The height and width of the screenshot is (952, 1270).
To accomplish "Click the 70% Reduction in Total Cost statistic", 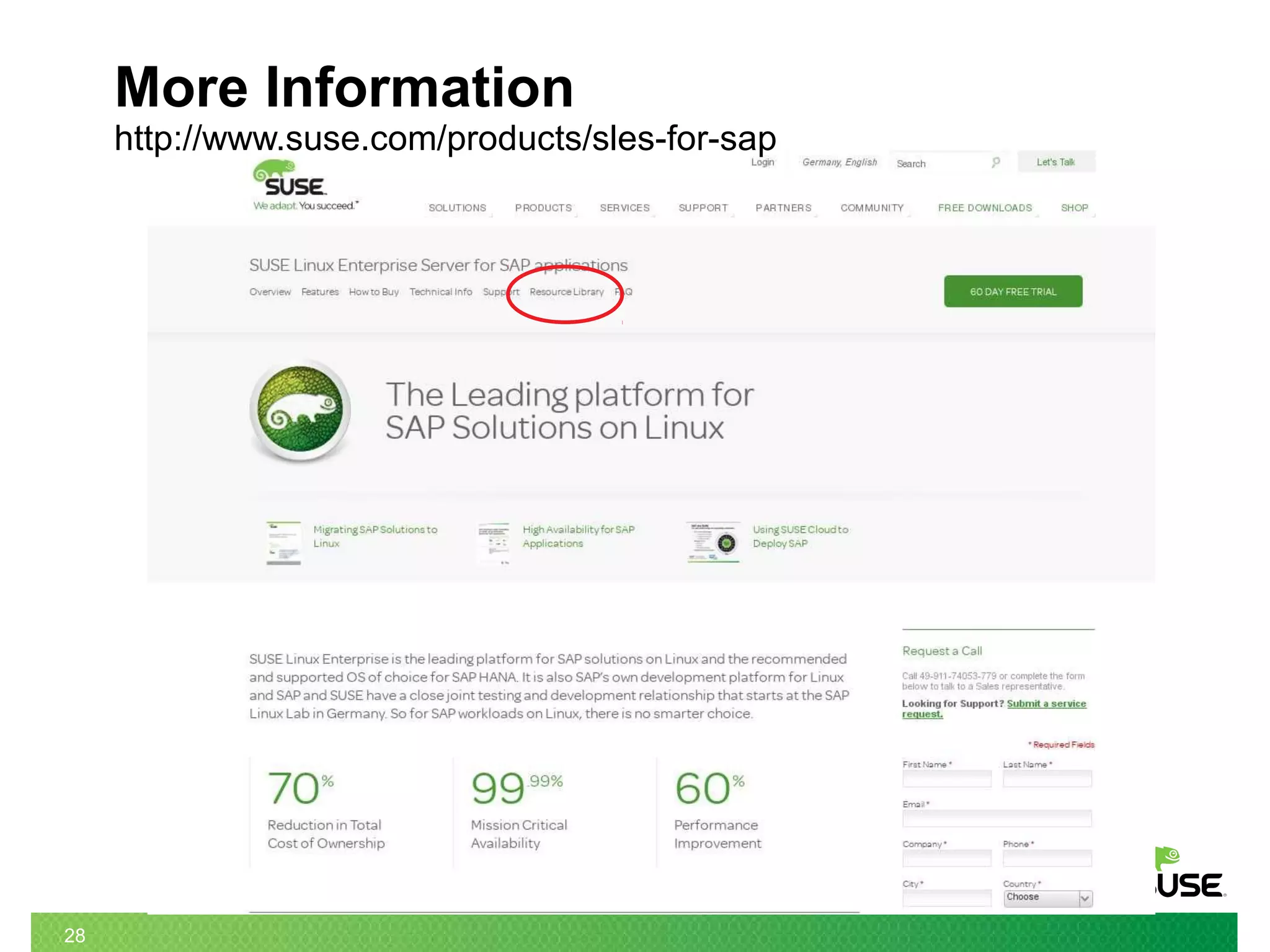I will [x=326, y=810].
